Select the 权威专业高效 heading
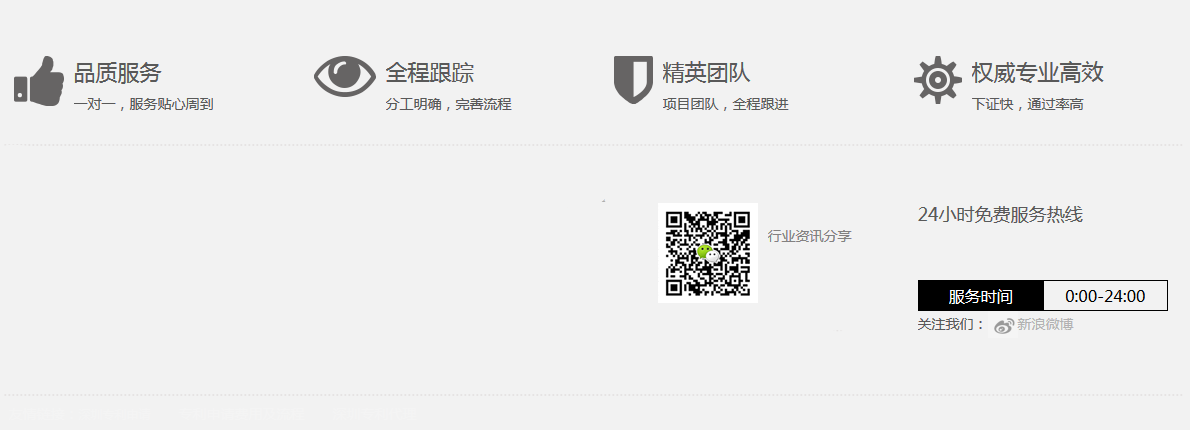The width and height of the screenshot is (1190, 430). click(x=1037, y=73)
